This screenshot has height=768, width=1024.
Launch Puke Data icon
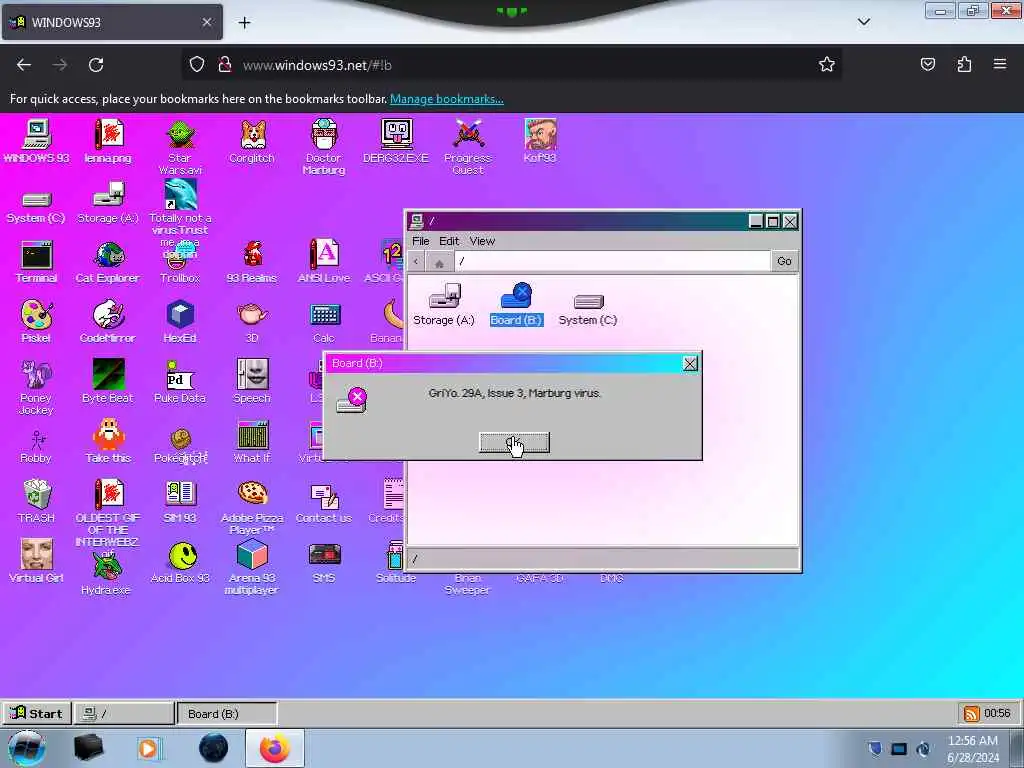(x=180, y=382)
